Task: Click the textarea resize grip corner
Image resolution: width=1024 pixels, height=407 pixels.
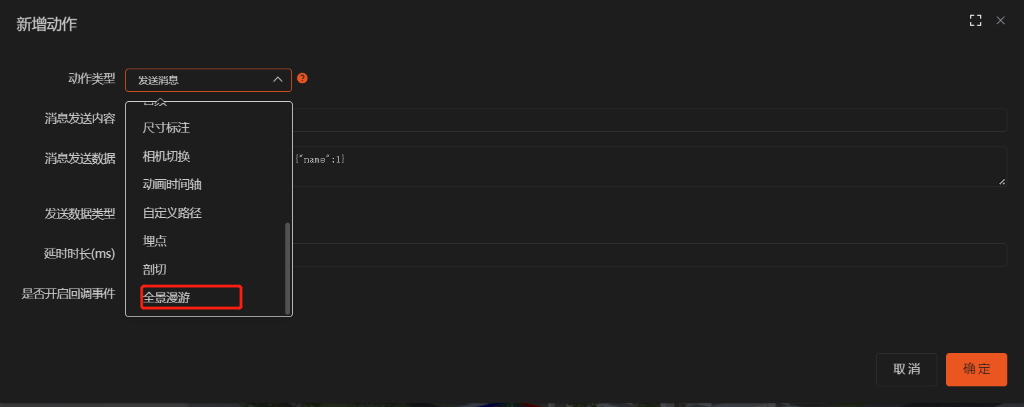Action: coord(1002,182)
